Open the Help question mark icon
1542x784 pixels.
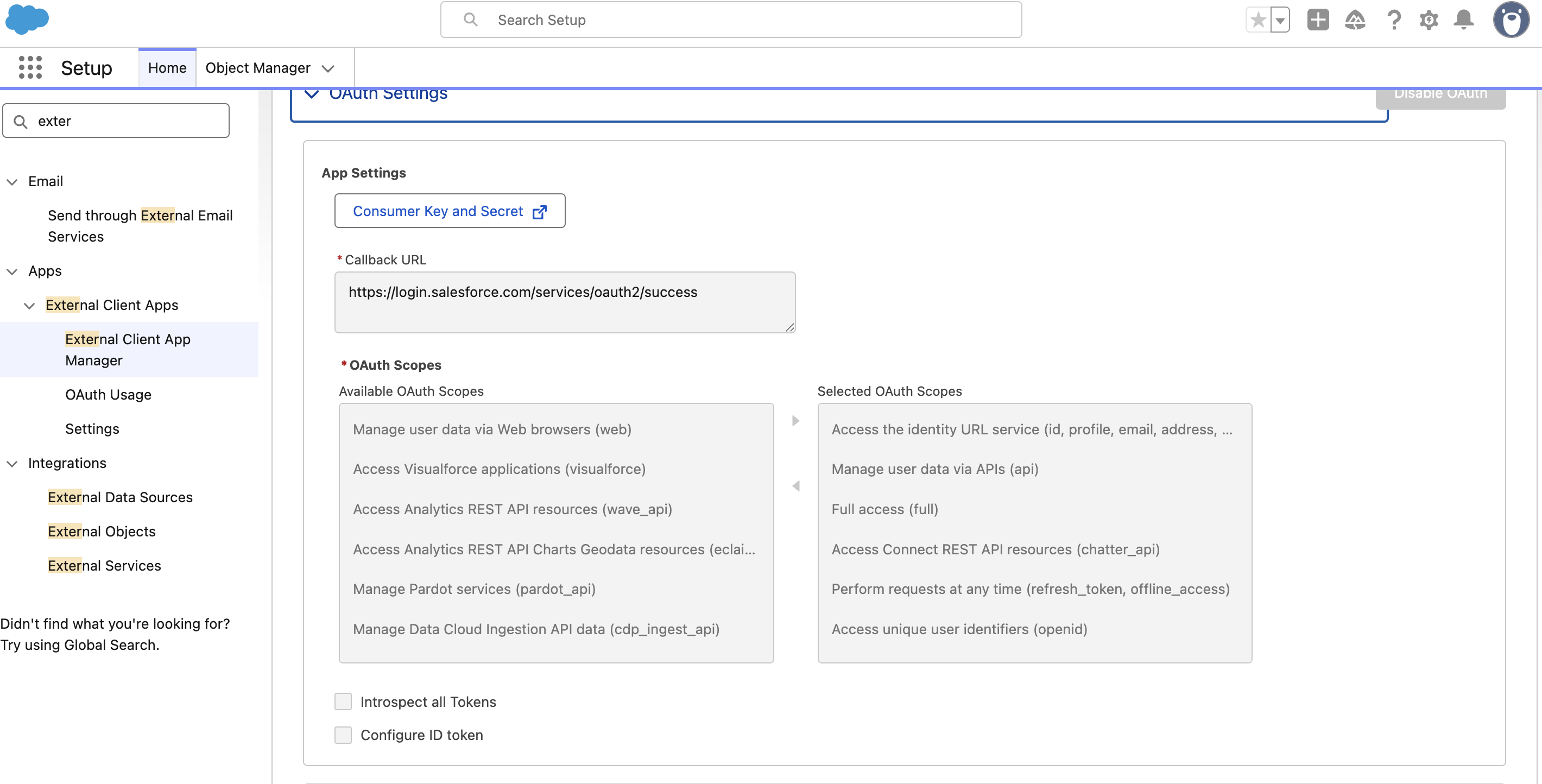coord(1394,20)
